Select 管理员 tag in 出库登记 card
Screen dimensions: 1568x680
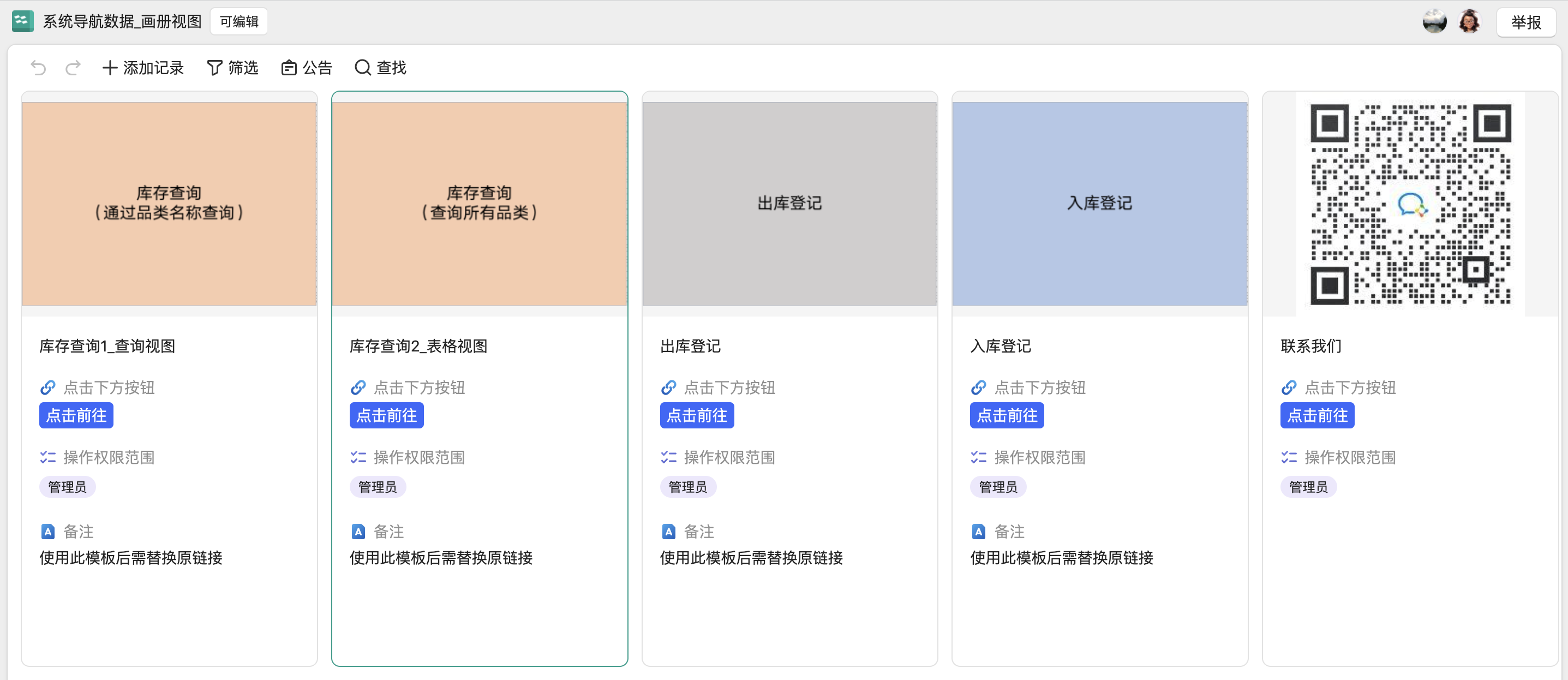click(x=689, y=487)
